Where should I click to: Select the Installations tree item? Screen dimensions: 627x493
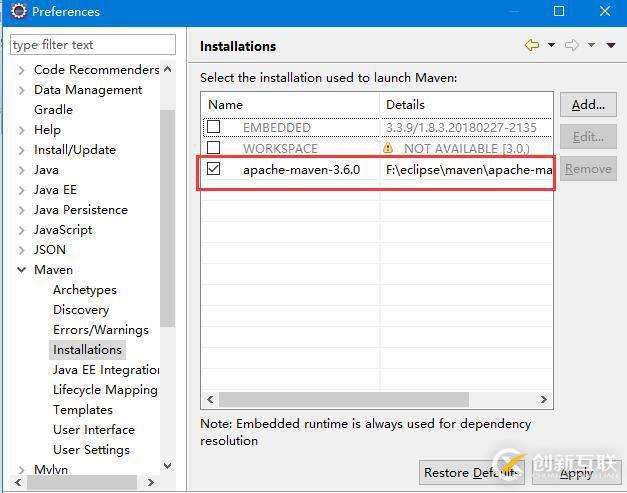[87, 349]
